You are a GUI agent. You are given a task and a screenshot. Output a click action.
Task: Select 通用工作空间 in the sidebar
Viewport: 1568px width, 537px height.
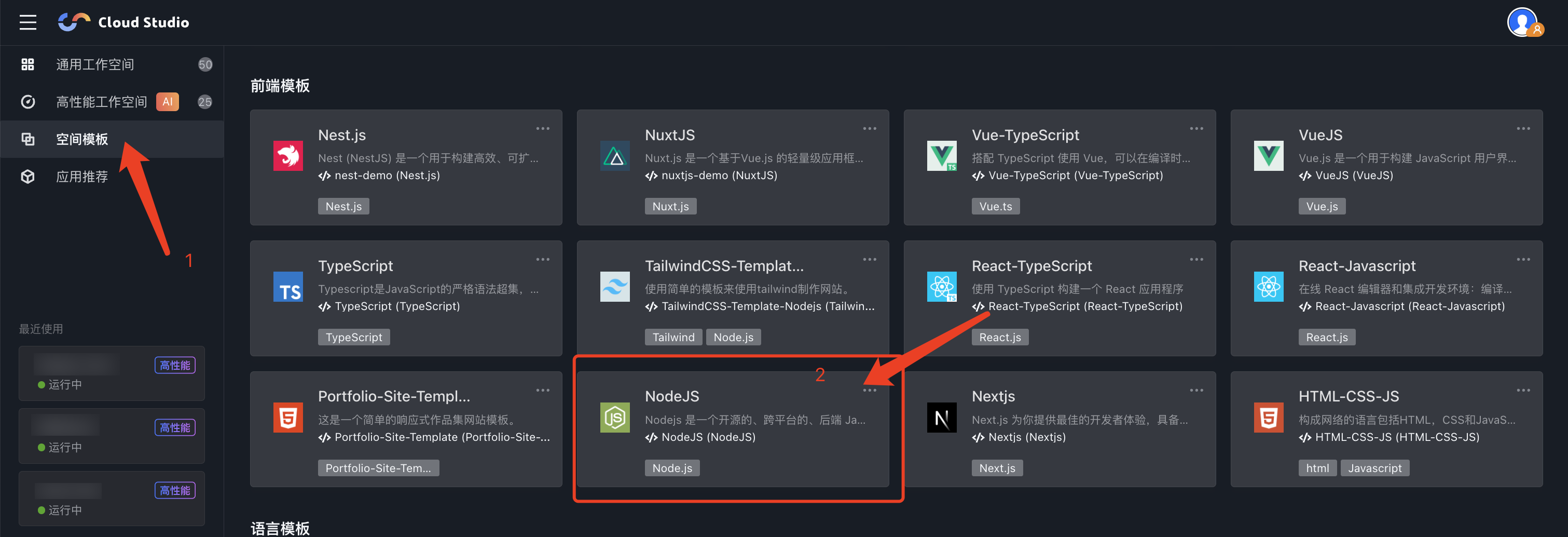(x=112, y=64)
